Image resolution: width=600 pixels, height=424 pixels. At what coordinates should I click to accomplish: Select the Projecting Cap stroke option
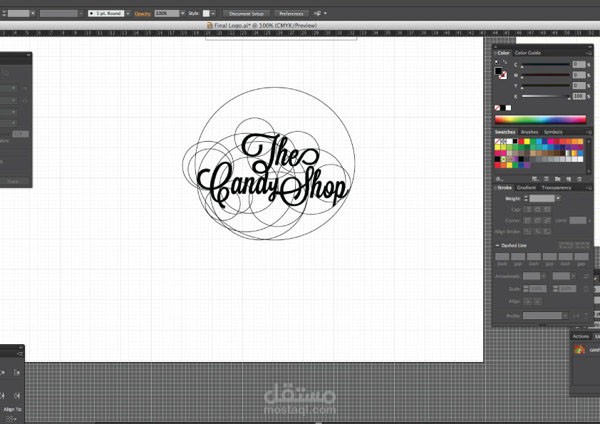548,209
